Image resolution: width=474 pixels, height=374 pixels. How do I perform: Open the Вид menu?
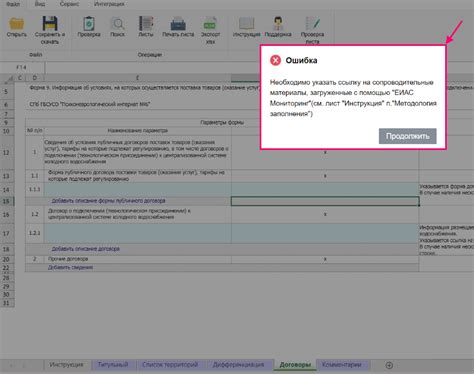(40, 4)
